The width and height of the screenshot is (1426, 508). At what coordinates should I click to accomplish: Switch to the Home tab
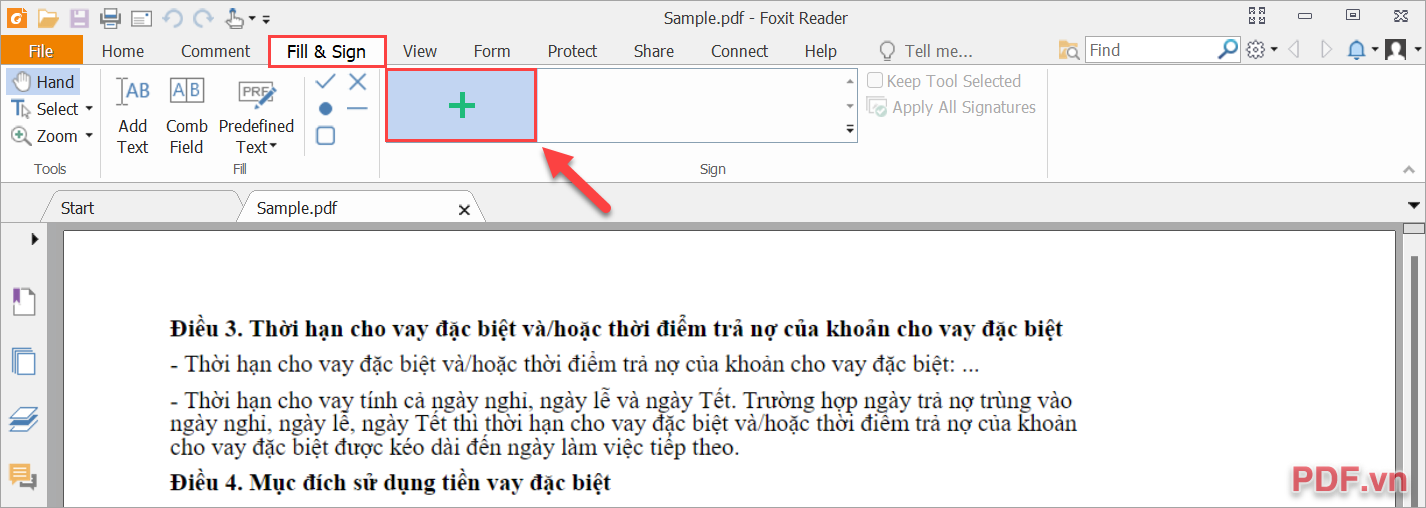(122, 51)
